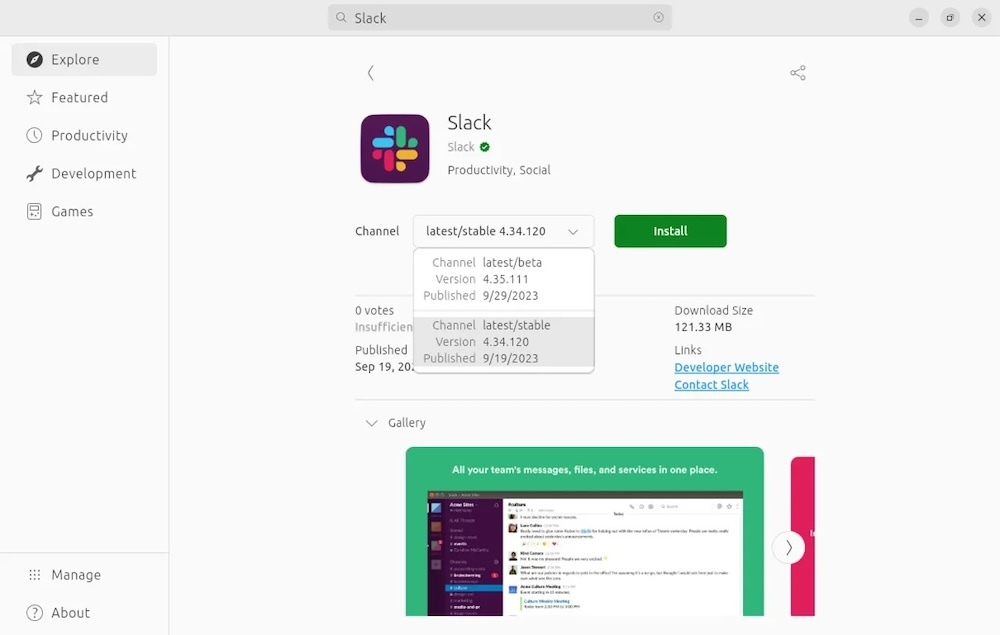Open the Developer Website link
The width and height of the screenshot is (1000, 635).
pyautogui.click(x=726, y=367)
